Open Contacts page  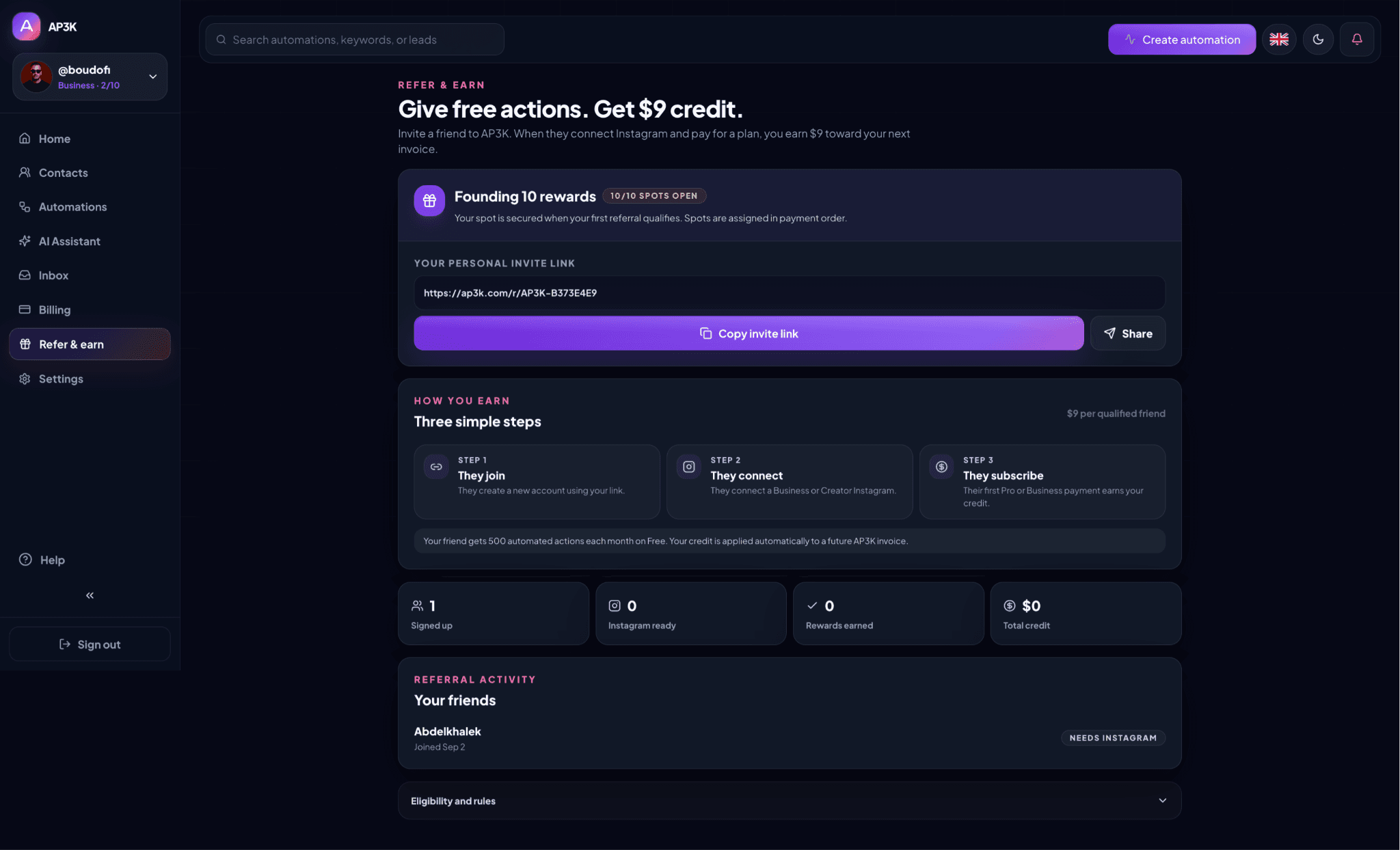coord(90,173)
